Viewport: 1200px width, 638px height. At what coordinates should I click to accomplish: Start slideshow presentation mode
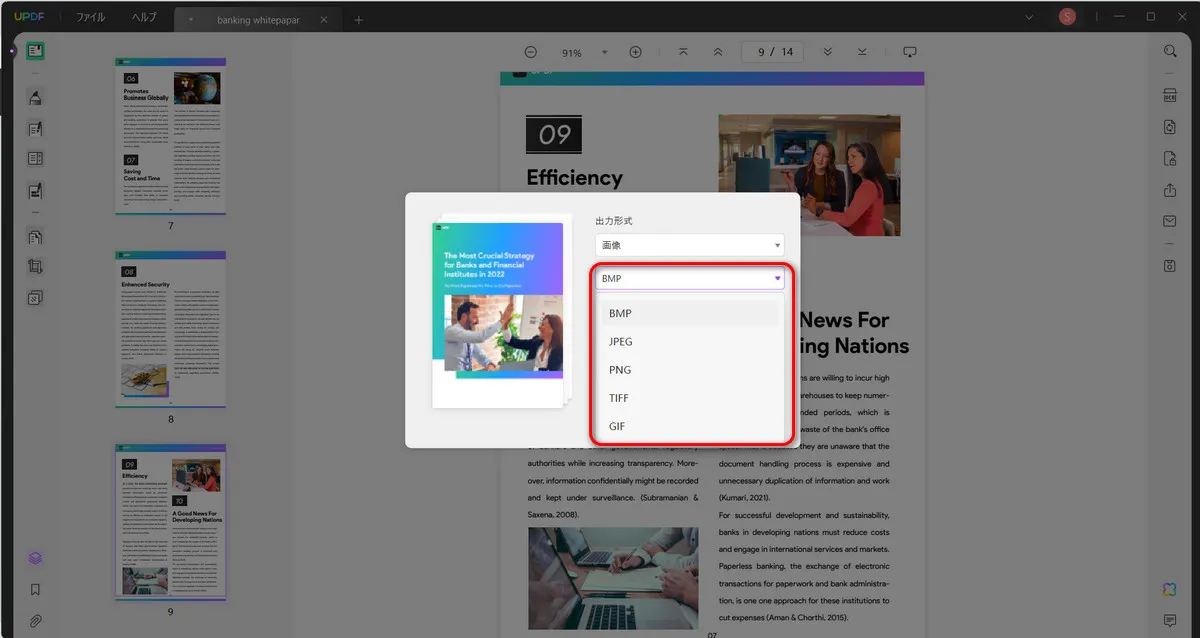pos(909,52)
